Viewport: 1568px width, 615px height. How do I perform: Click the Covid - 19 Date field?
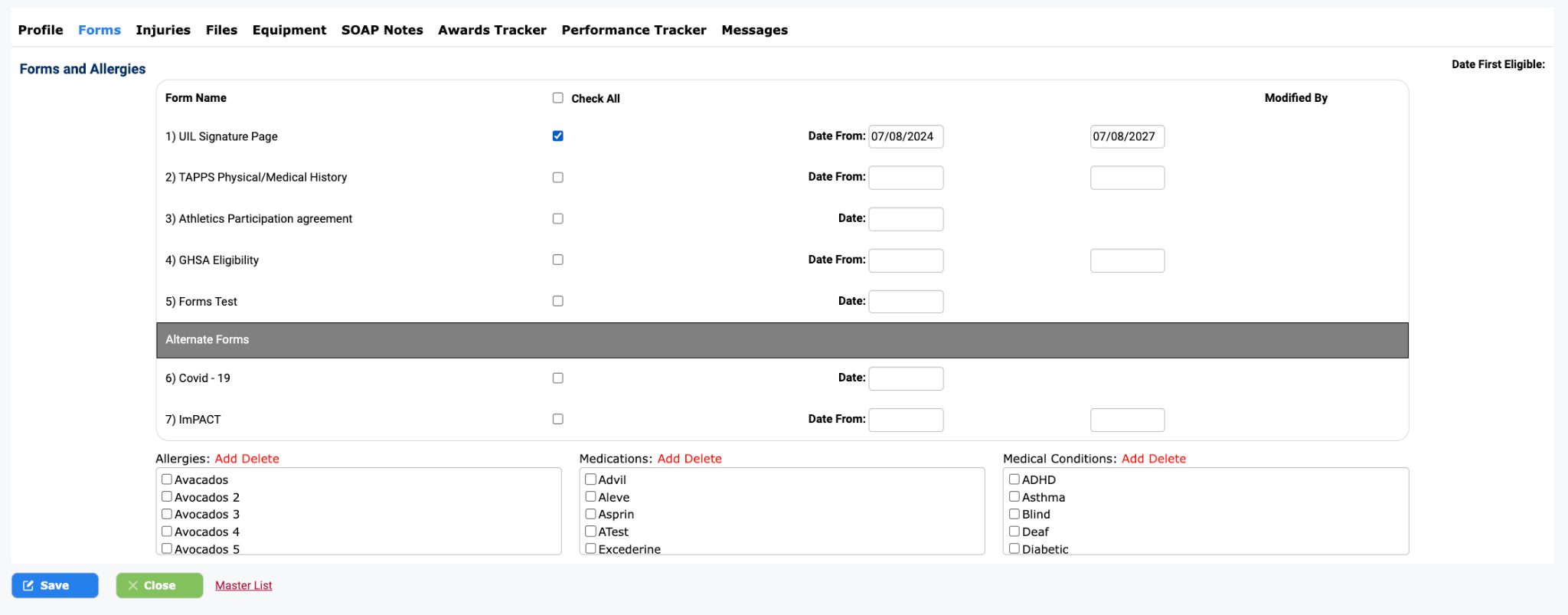pyautogui.click(x=906, y=378)
